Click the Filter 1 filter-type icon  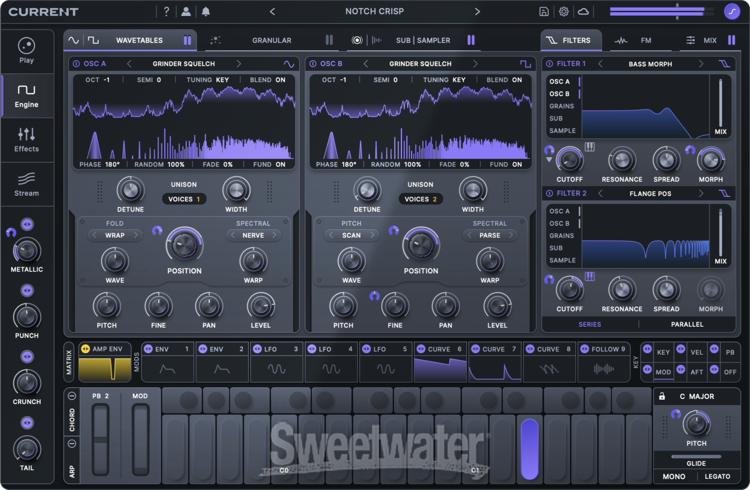tap(724, 64)
